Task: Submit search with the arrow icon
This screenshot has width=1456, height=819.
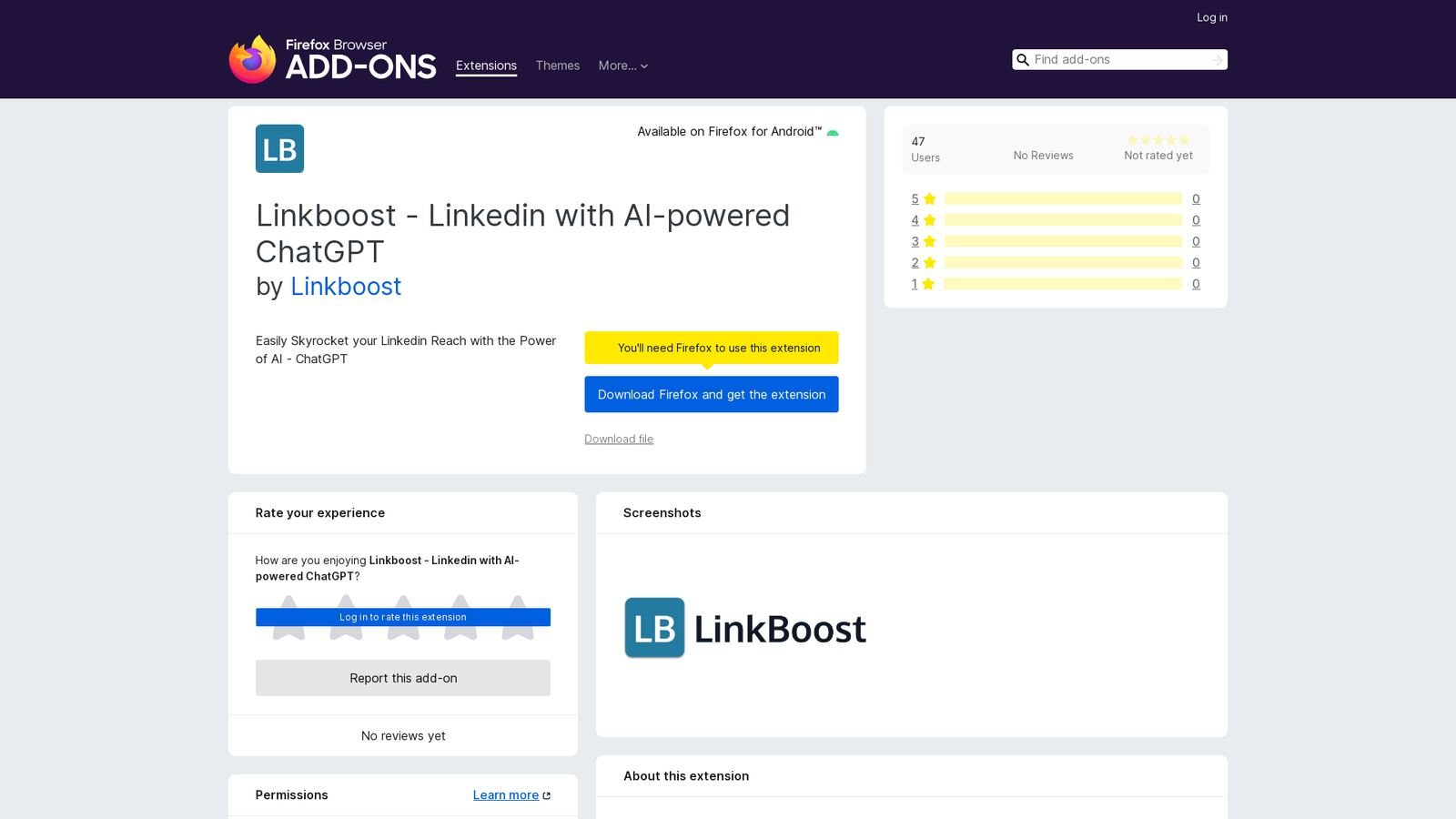Action: click(x=1217, y=60)
